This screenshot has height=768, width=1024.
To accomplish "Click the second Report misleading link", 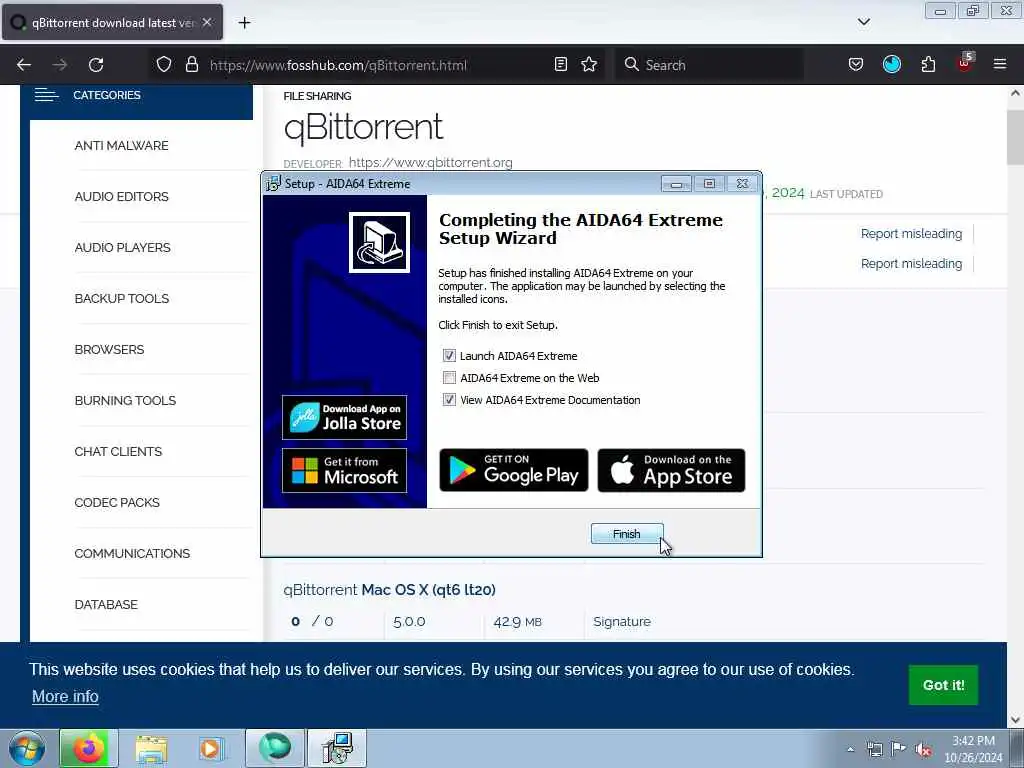I will pos(911,264).
